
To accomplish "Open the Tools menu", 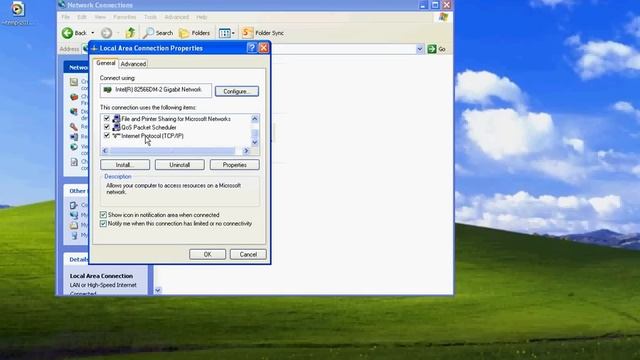I will coord(150,17).
